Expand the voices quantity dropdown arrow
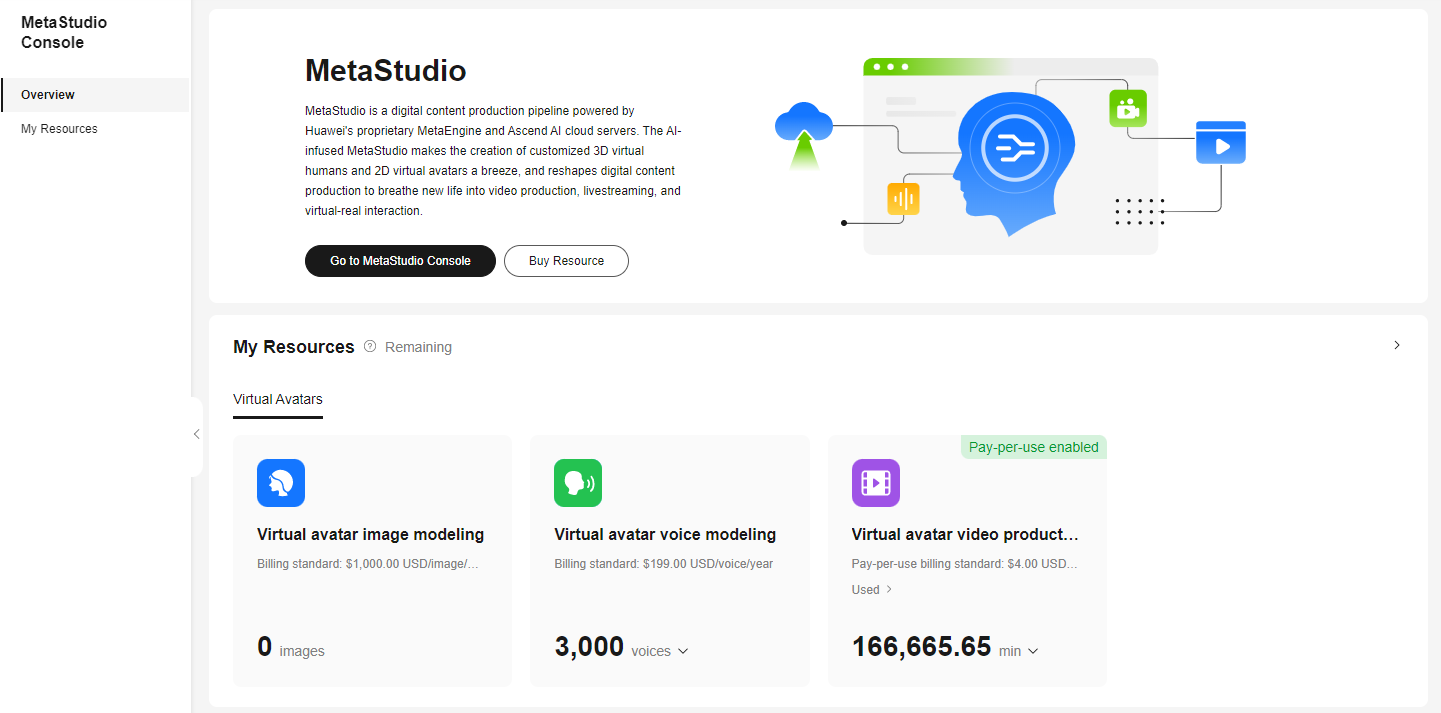The width and height of the screenshot is (1441, 713). pyautogui.click(x=683, y=651)
